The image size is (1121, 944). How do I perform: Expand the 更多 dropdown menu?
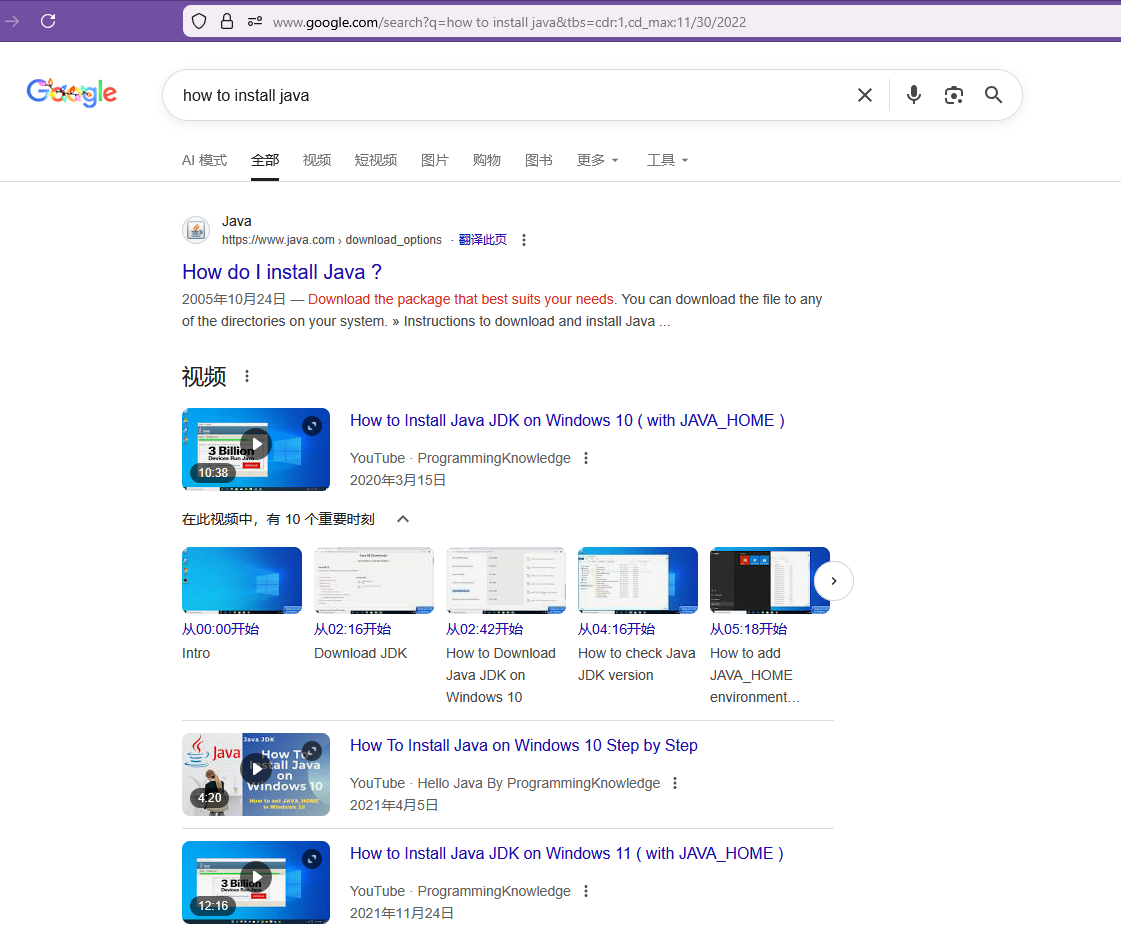(x=597, y=160)
